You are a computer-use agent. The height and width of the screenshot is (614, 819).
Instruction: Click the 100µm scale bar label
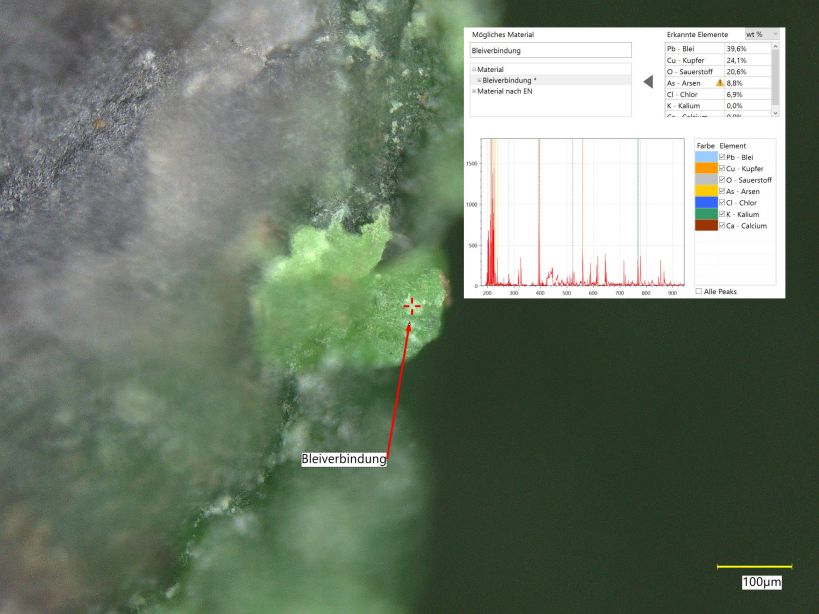point(762,582)
